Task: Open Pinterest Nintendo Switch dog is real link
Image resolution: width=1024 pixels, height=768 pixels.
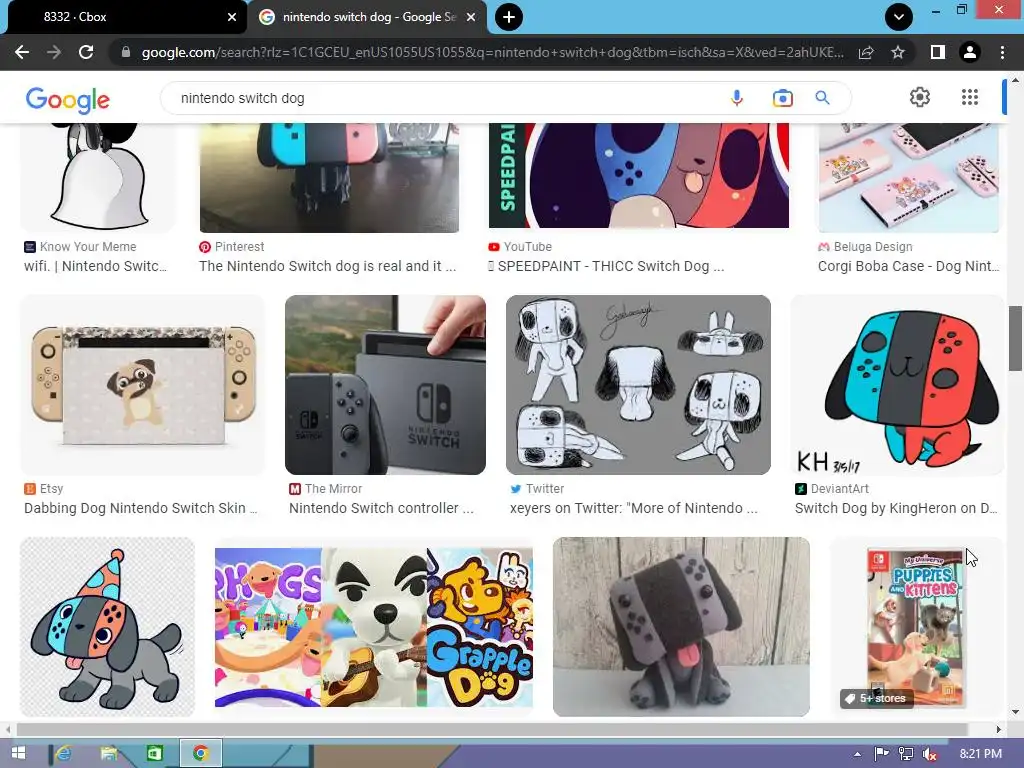Action: [327, 266]
